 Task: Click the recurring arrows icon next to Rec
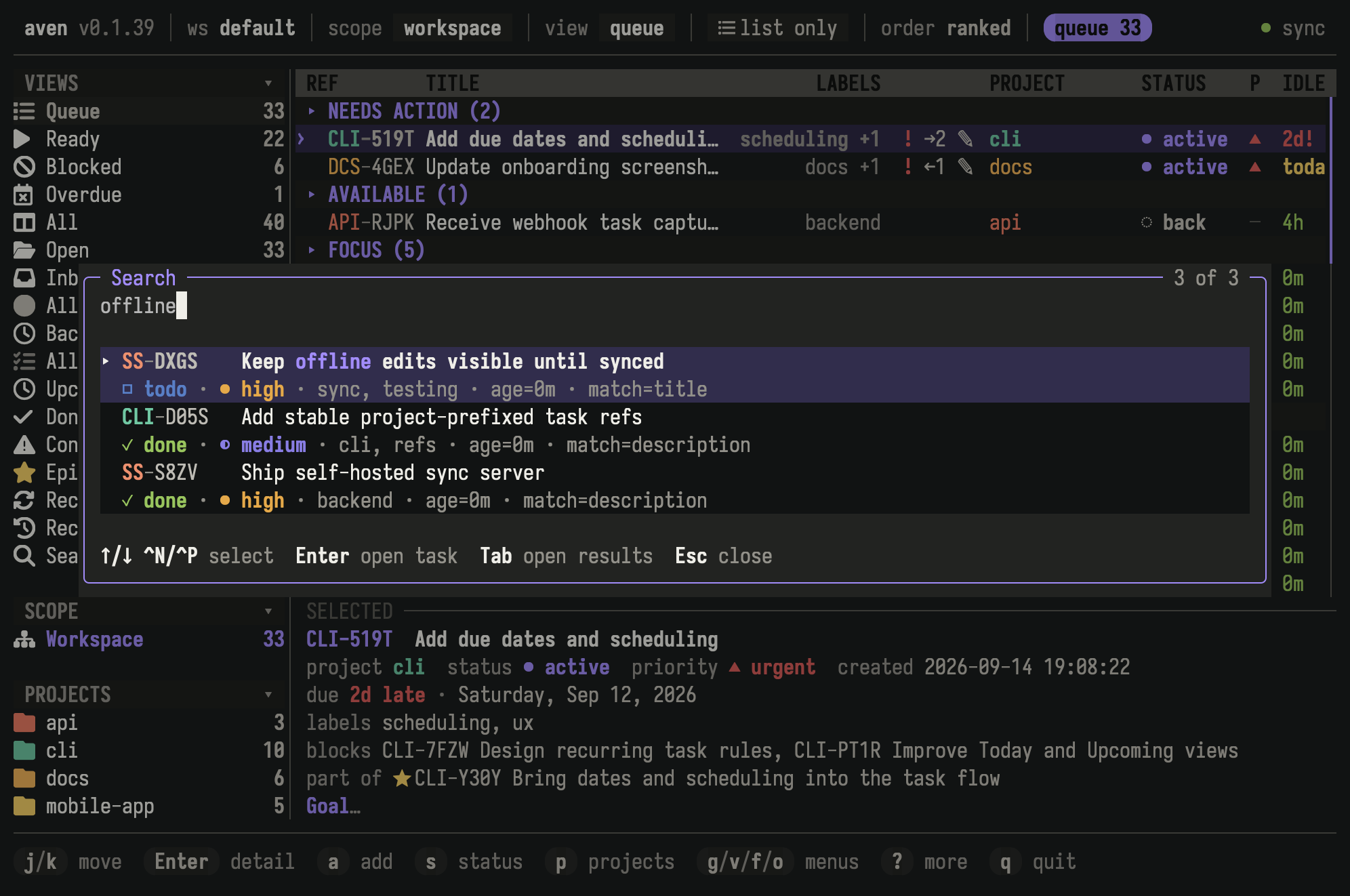click(x=24, y=500)
